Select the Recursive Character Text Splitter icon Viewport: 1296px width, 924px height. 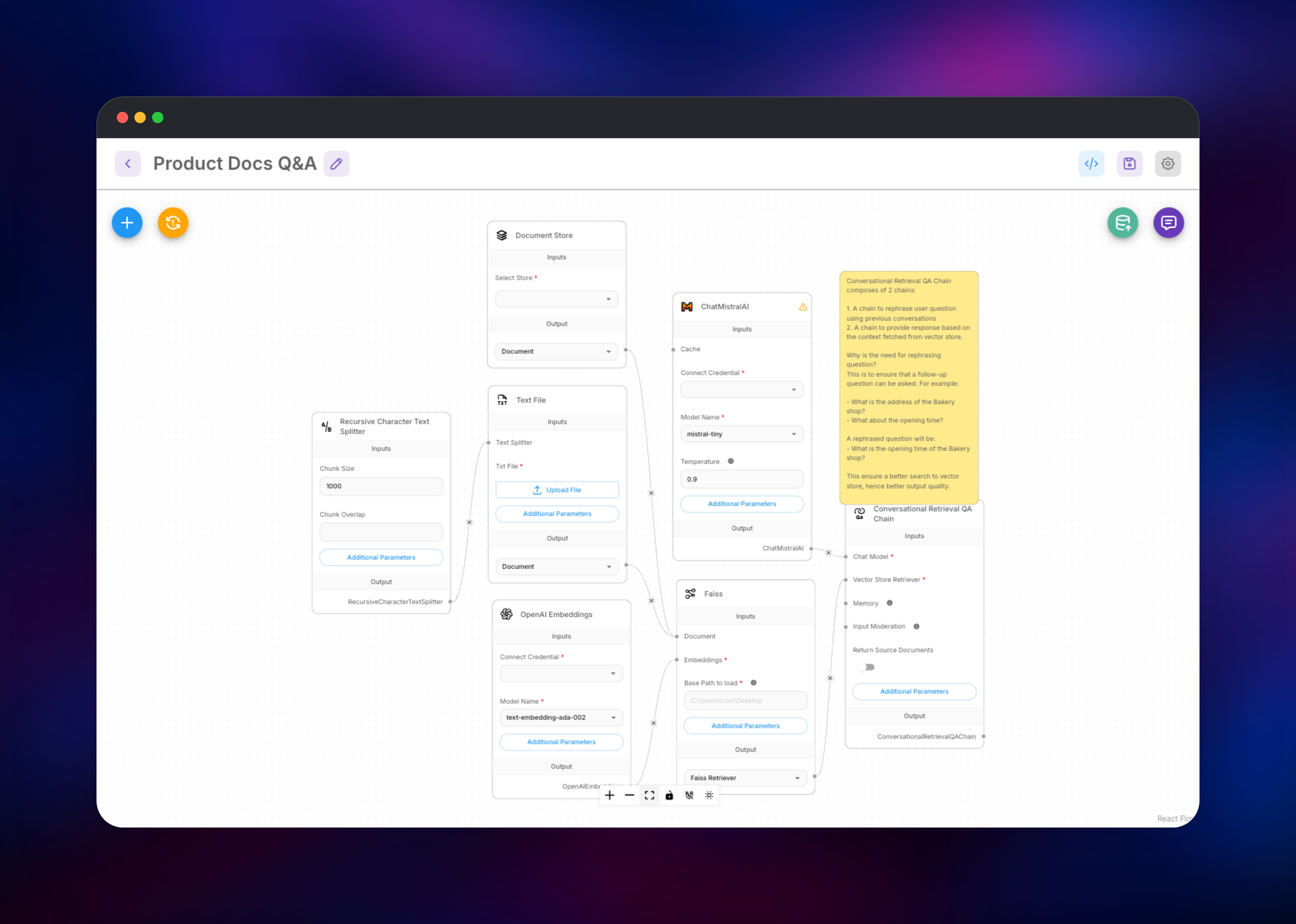pos(326,427)
